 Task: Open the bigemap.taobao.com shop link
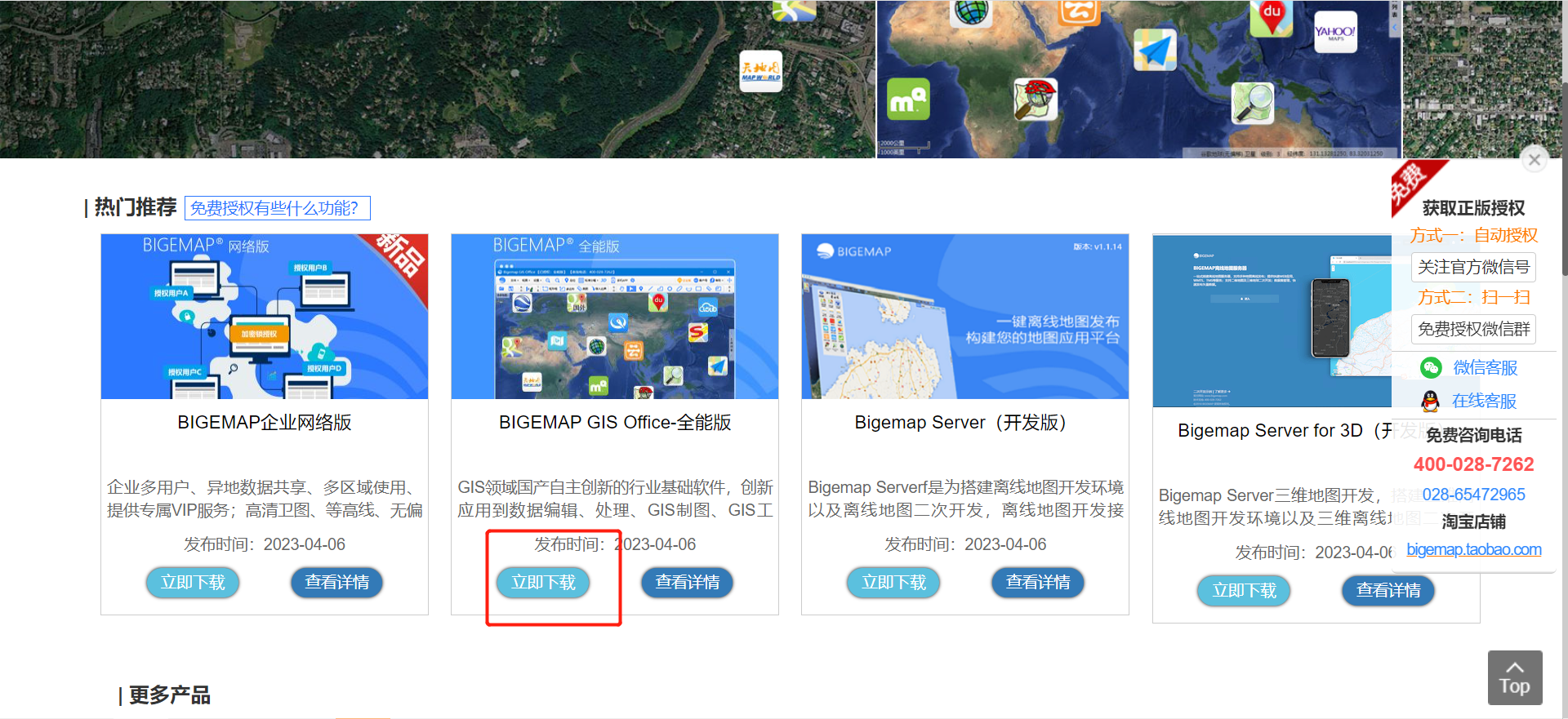pyautogui.click(x=1473, y=550)
